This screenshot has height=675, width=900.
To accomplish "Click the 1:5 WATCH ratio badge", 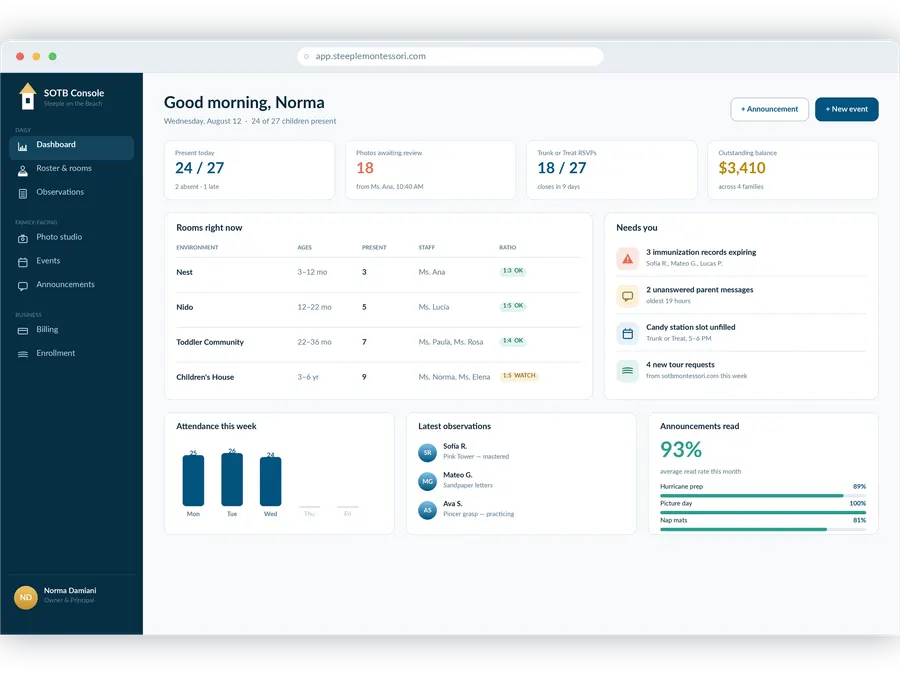I will coord(519,375).
